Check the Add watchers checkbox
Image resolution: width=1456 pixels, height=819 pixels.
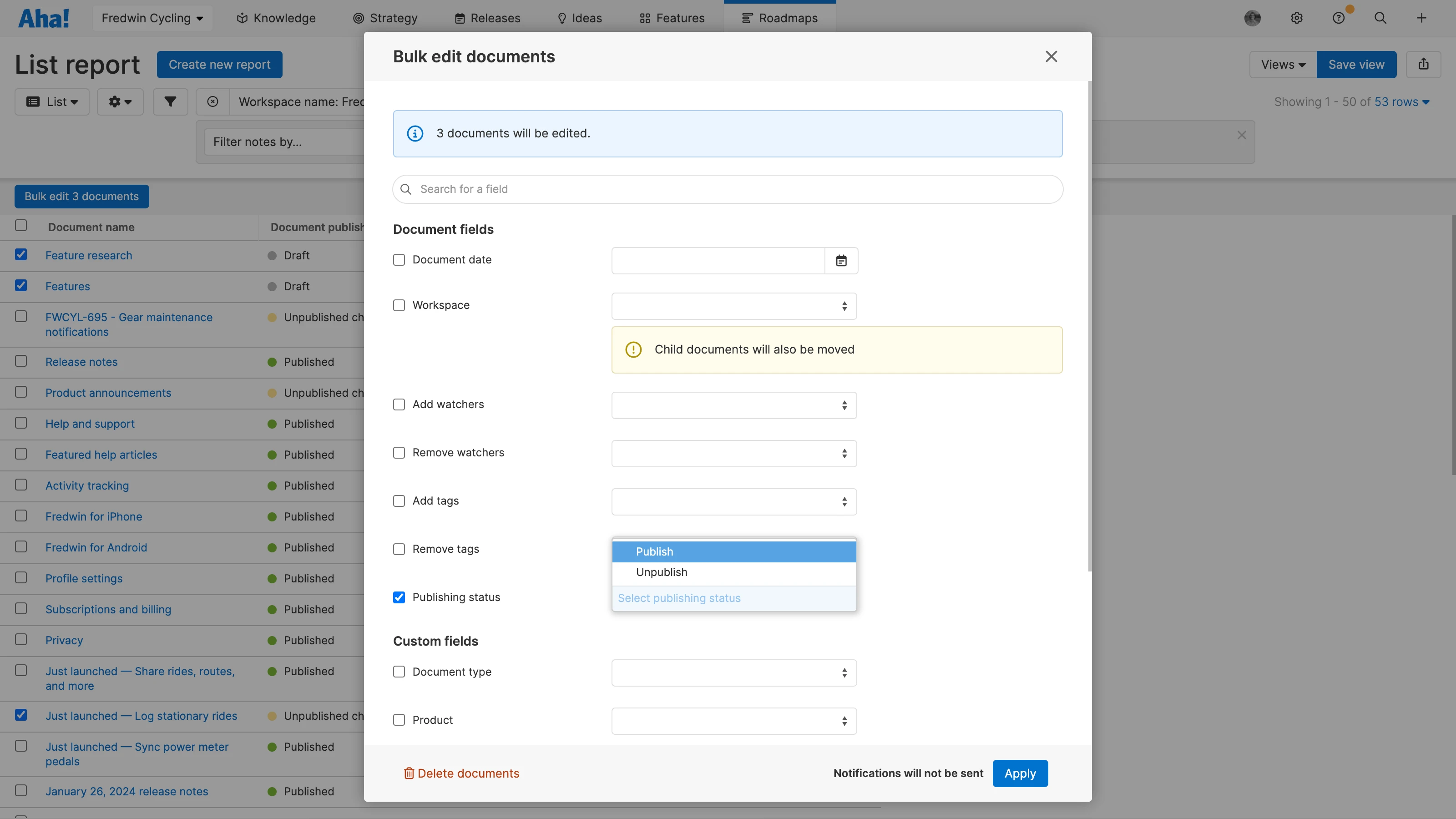point(399,404)
